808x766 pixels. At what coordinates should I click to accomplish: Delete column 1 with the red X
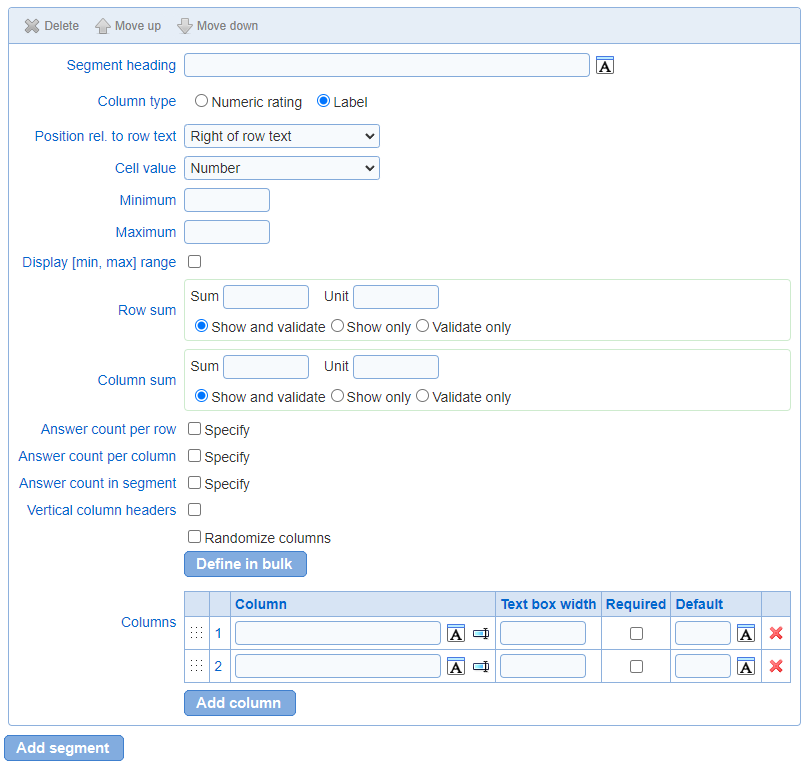click(776, 633)
